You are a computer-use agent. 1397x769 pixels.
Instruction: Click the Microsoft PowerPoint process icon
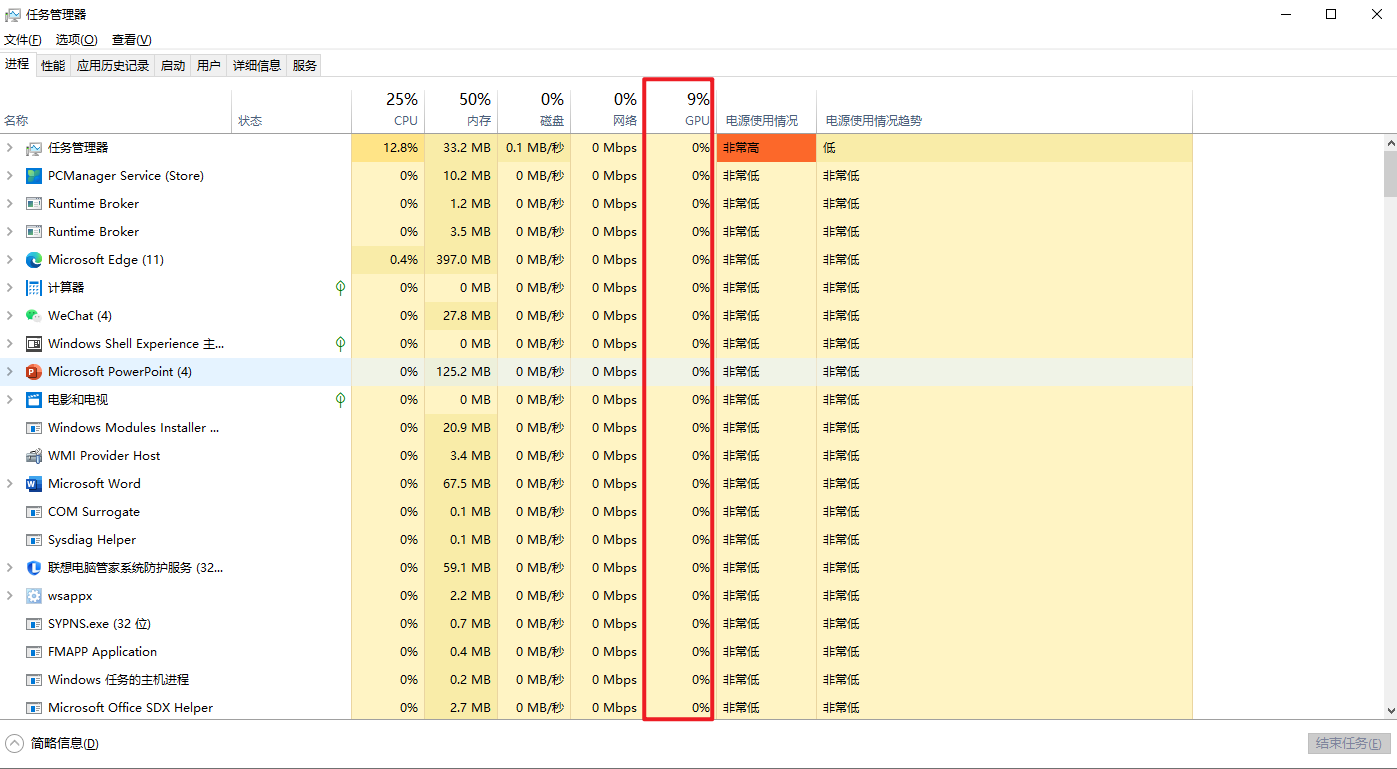coord(34,372)
